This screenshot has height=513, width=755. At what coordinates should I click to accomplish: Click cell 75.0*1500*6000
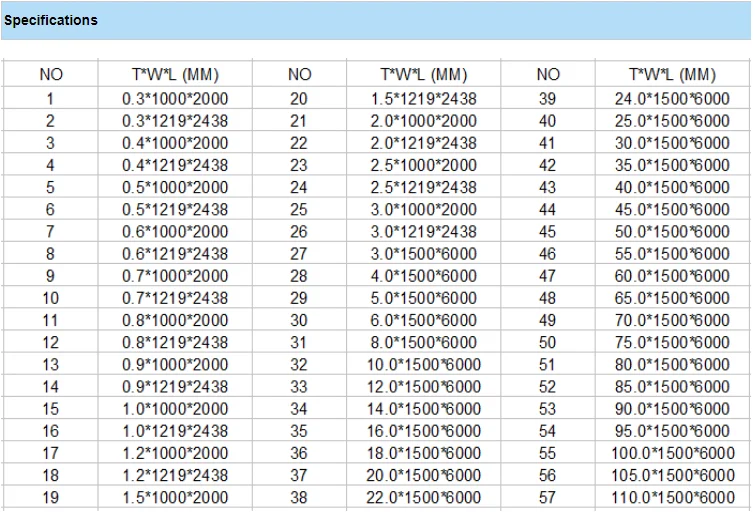(672, 342)
